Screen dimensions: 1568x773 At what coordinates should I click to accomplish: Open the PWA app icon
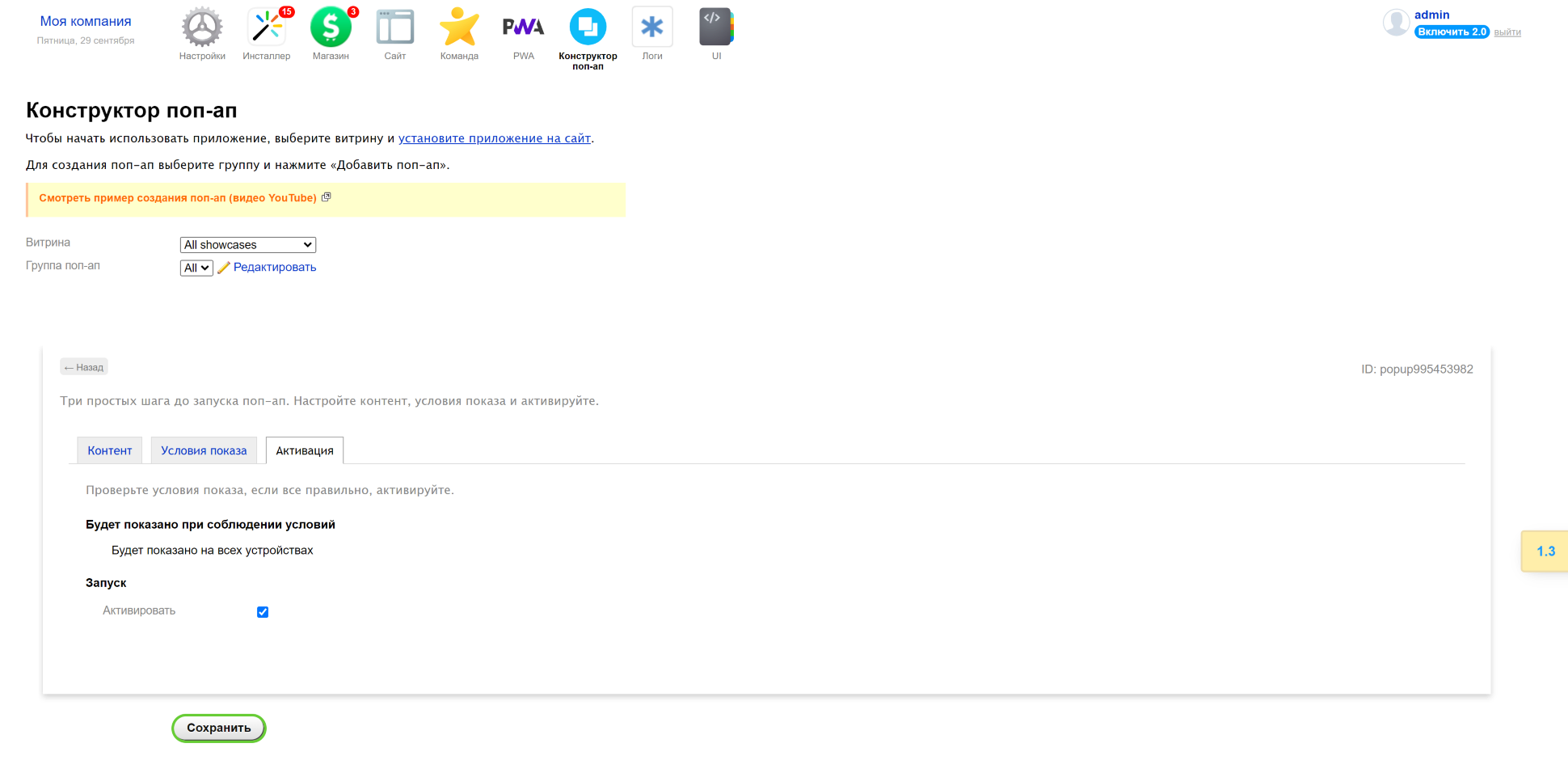(524, 27)
